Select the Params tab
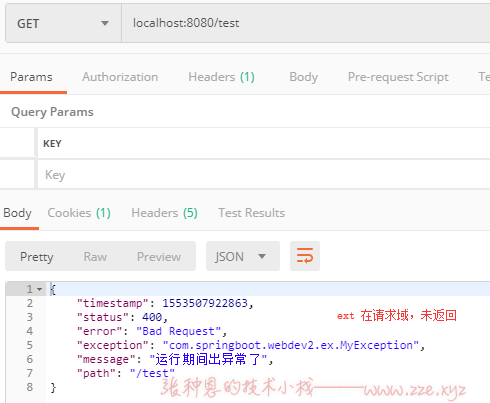This screenshot has width=490, height=403. pos(31,77)
